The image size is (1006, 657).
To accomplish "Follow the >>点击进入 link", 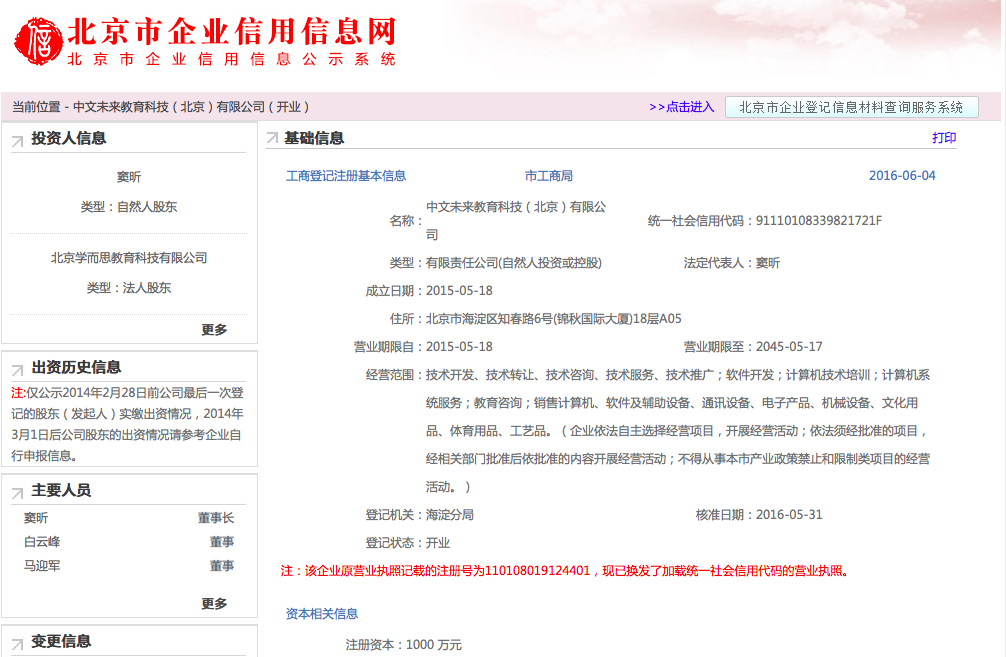I will (x=681, y=107).
